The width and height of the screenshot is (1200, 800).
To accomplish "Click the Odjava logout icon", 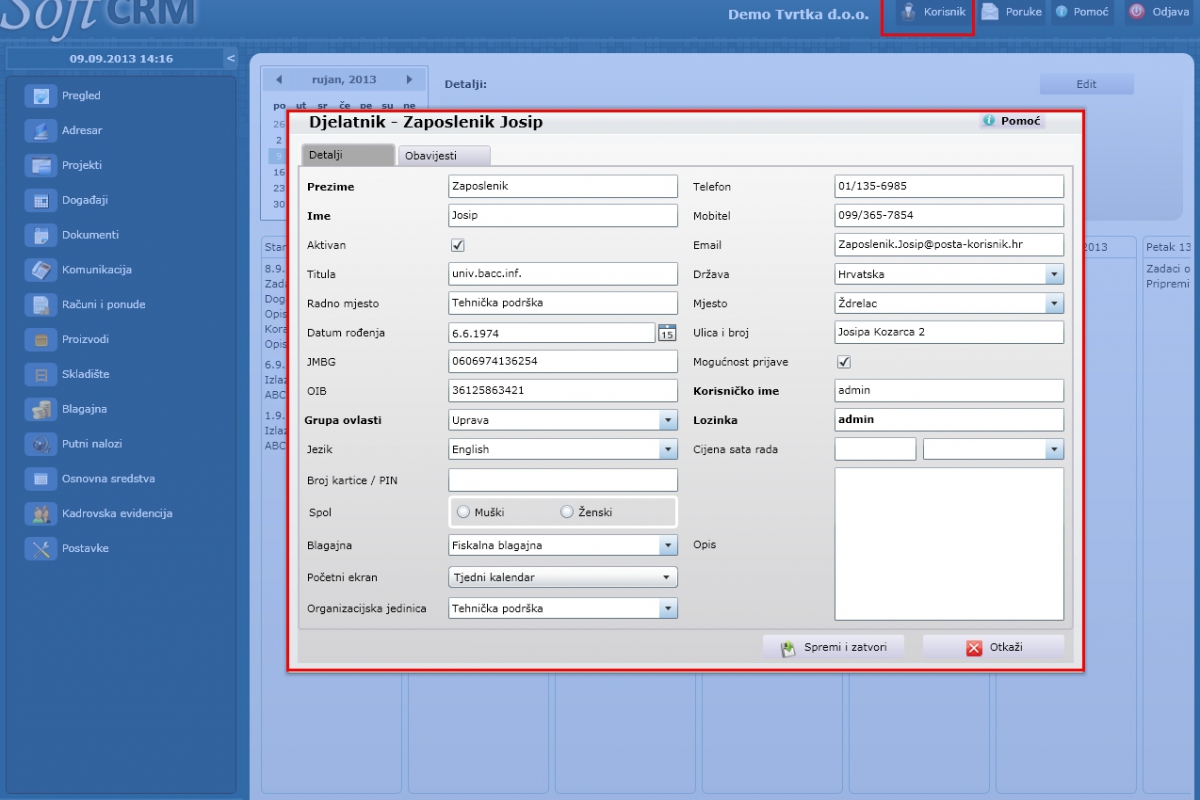I will (1136, 12).
